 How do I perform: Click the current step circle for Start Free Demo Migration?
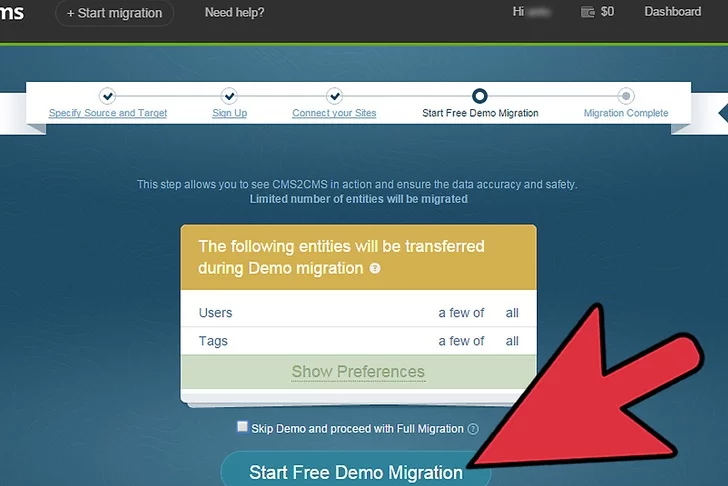(x=480, y=96)
